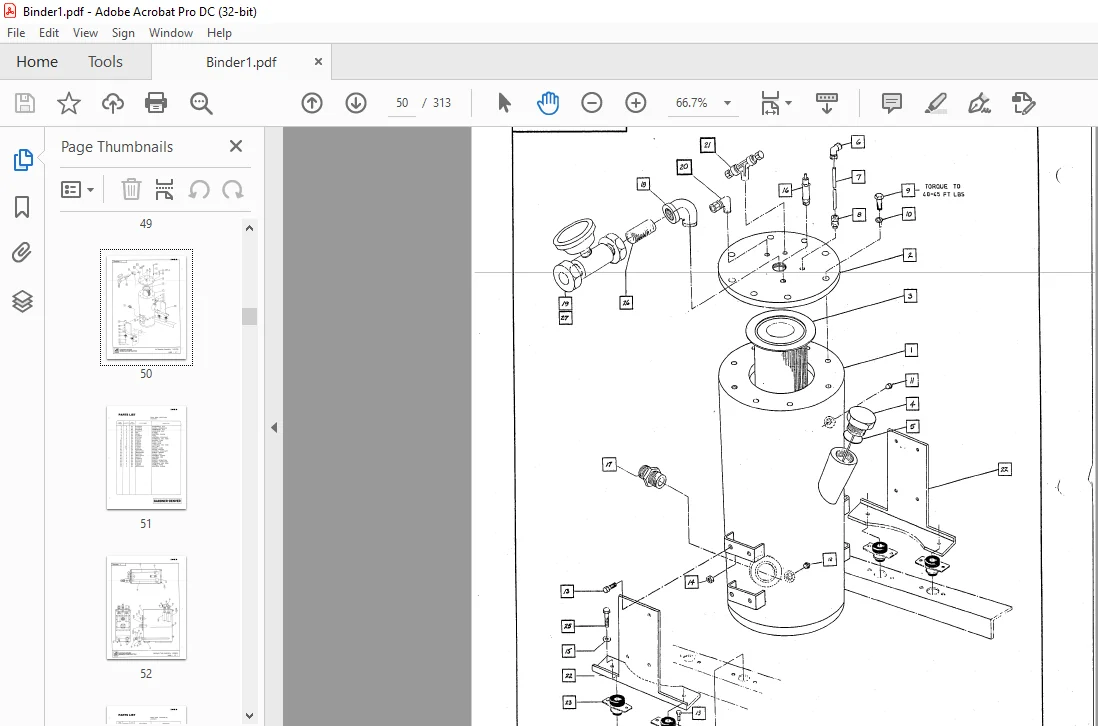This screenshot has height=726, width=1098.
Task: Select the Binder1.pdf document tab
Action: click(241, 62)
